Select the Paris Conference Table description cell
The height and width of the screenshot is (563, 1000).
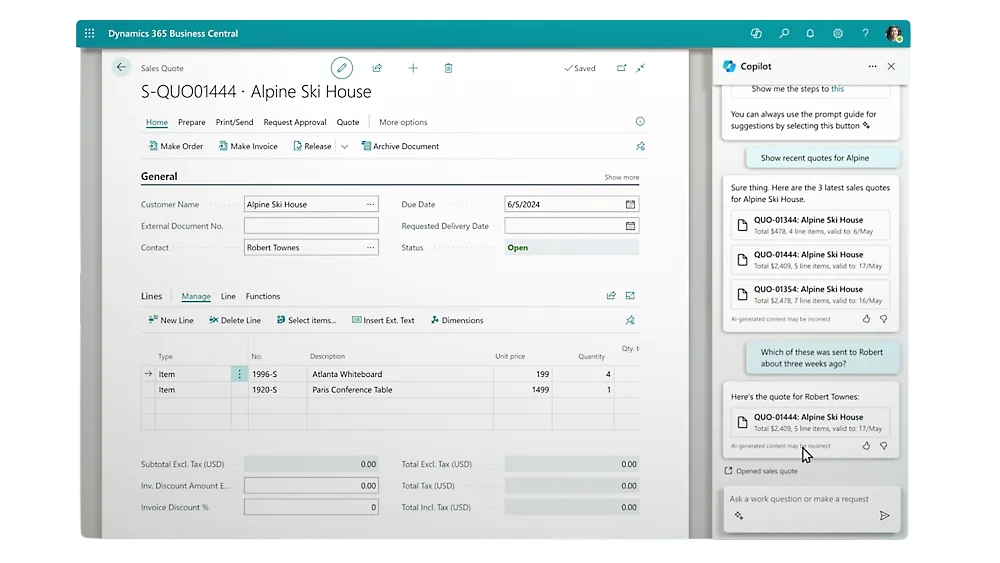(400, 390)
